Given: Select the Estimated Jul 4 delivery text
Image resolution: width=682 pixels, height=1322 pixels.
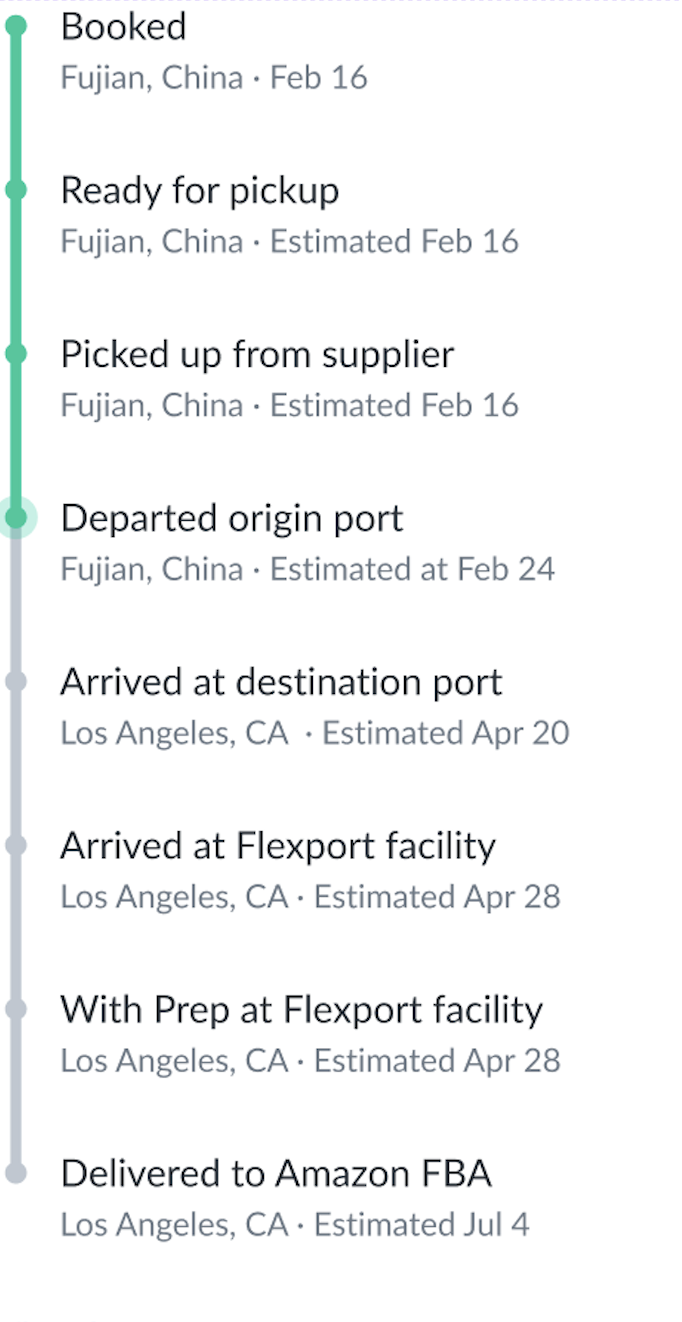Looking at the screenshot, I should click(421, 1225).
